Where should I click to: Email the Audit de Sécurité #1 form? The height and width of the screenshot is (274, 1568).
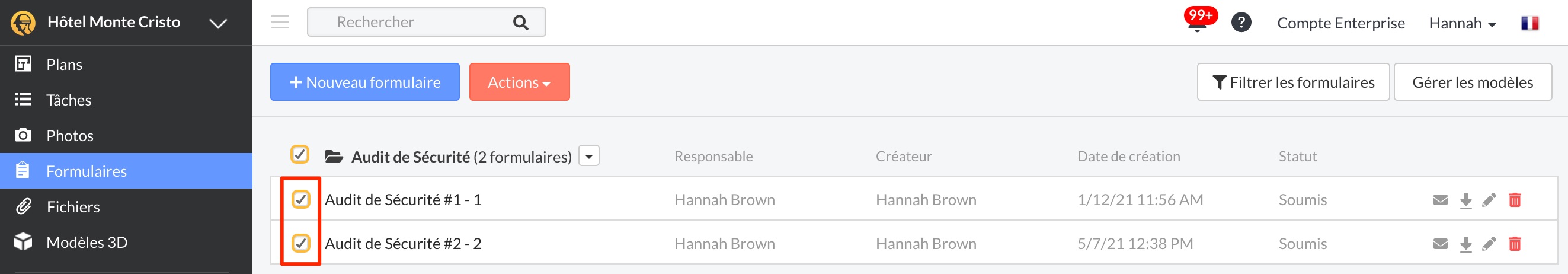(1440, 200)
